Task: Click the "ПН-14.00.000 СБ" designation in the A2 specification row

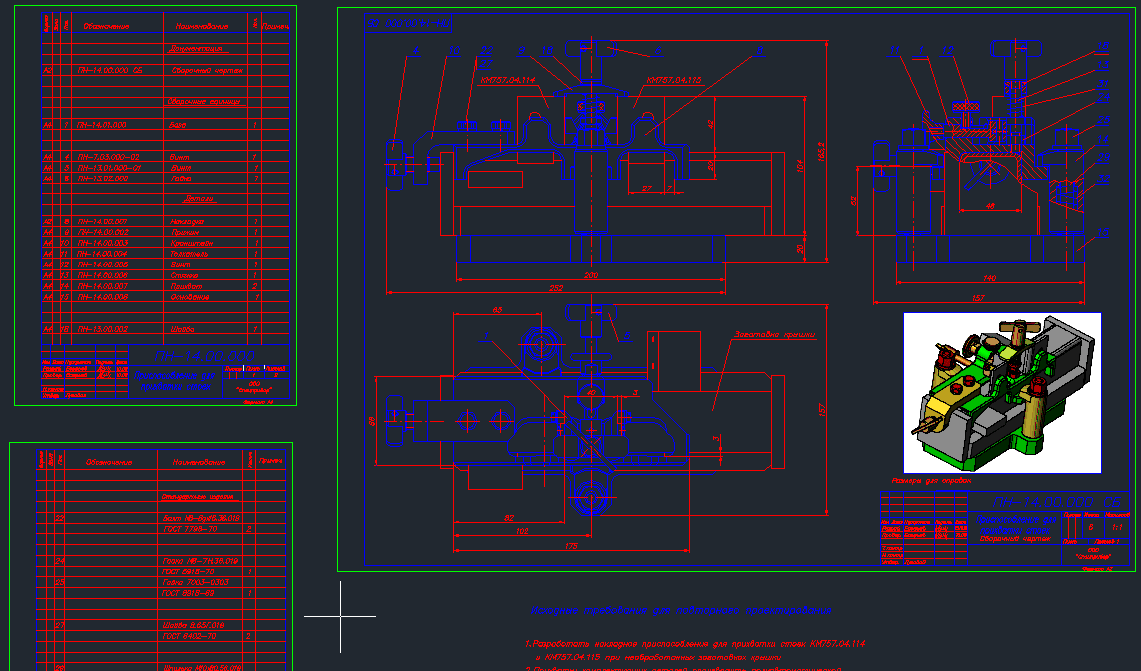Action: (x=110, y=71)
